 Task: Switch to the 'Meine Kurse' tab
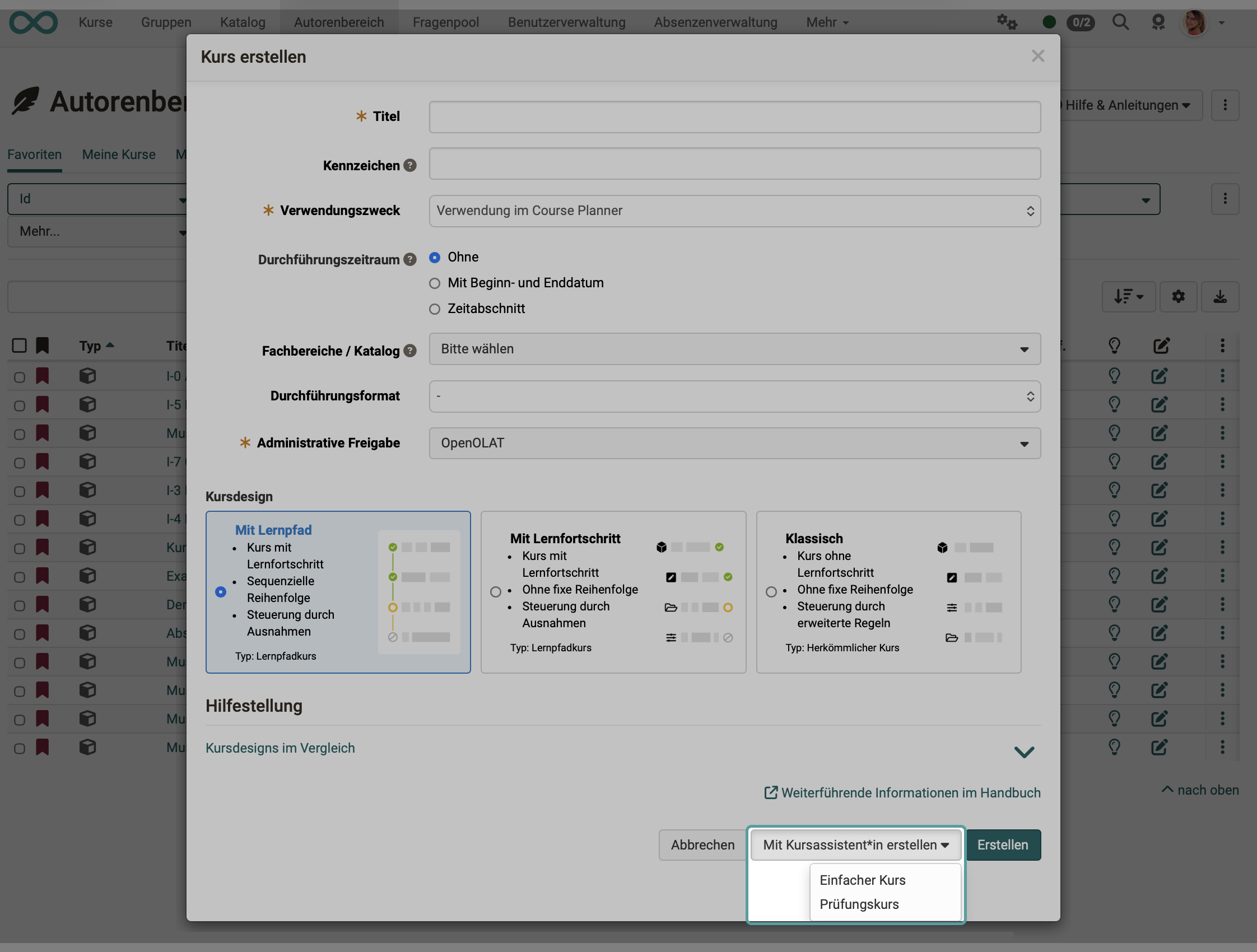click(119, 154)
